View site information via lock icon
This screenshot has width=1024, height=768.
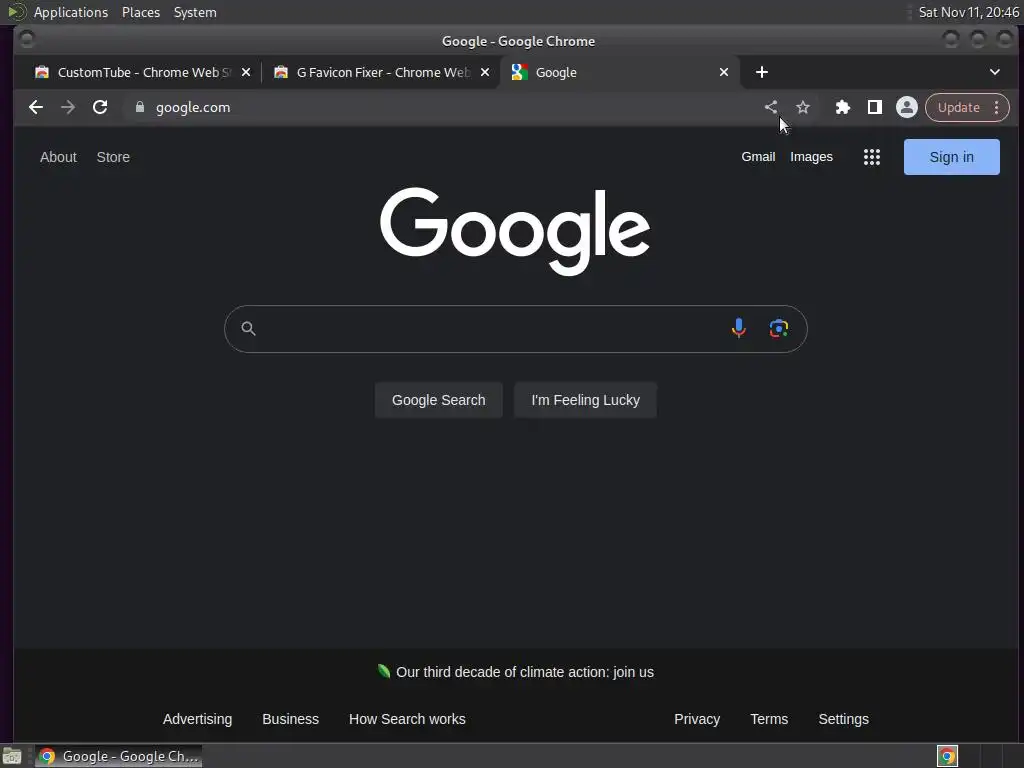139,107
